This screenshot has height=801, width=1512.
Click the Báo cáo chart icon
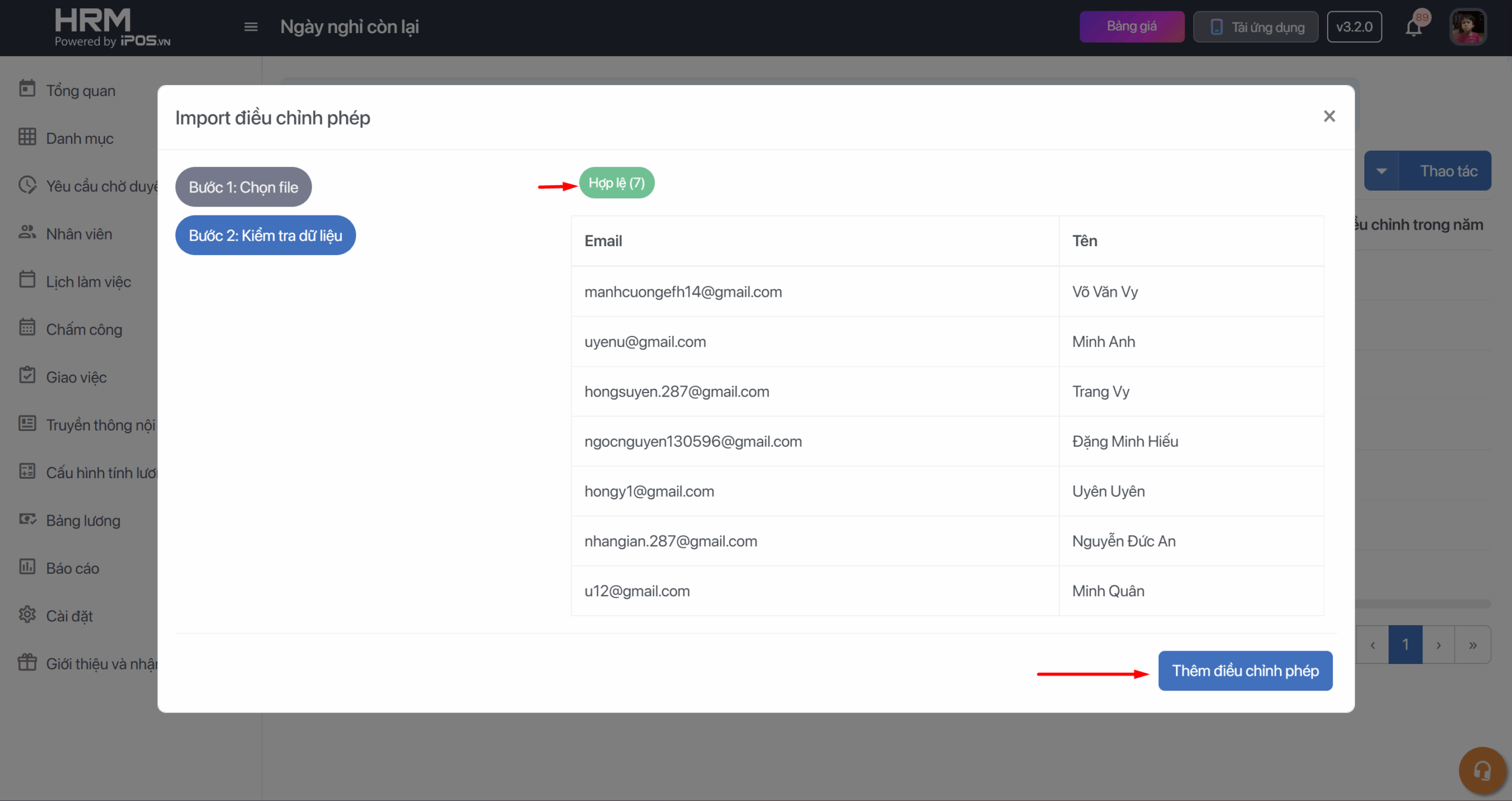[x=27, y=567]
